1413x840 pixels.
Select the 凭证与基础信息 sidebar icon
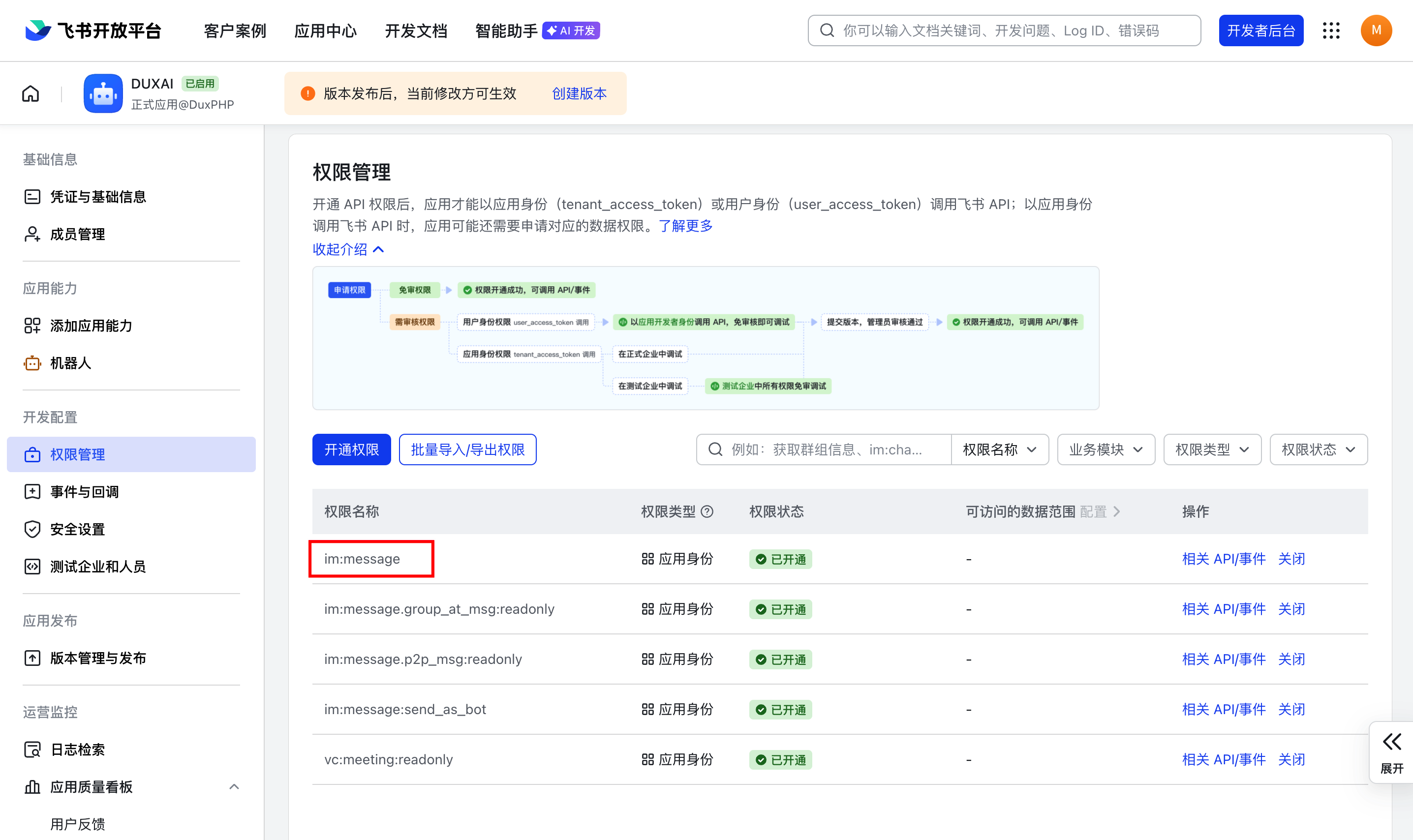[x=33, y=196]
